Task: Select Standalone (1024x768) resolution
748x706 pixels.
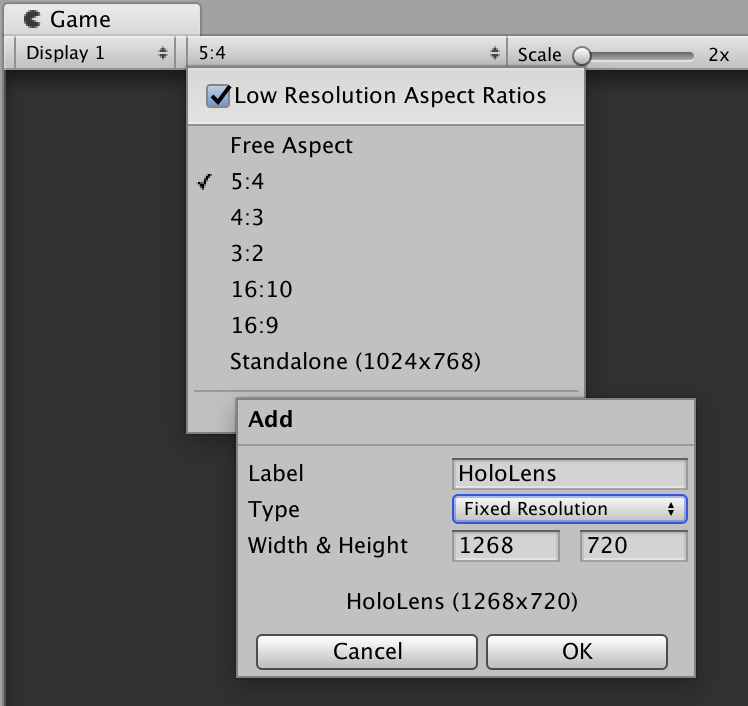Action: pyautogui.click(x=355, y=361)
